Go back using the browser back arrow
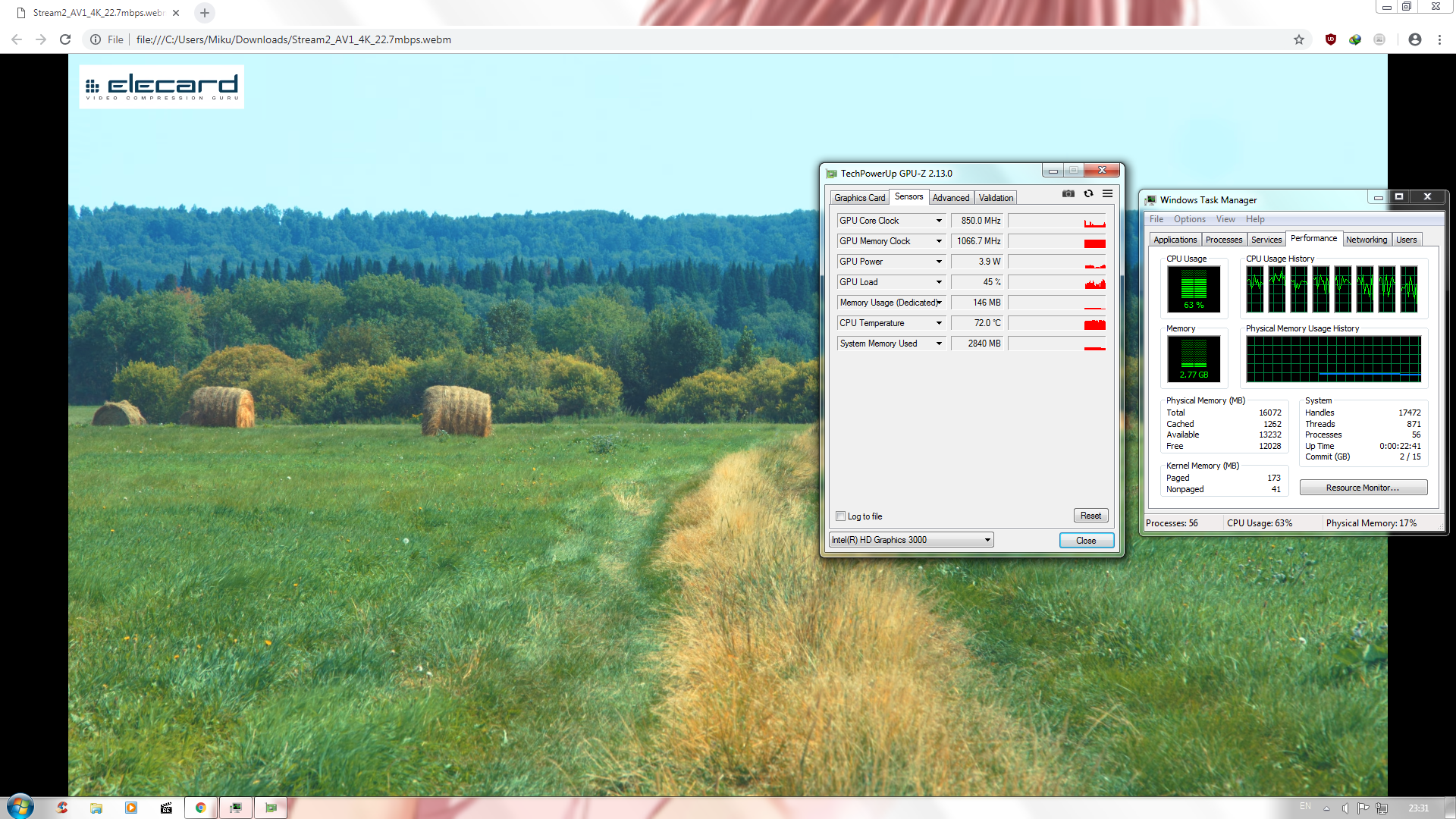This screenshot has height=819, width=1456. (x=17, y=39)
